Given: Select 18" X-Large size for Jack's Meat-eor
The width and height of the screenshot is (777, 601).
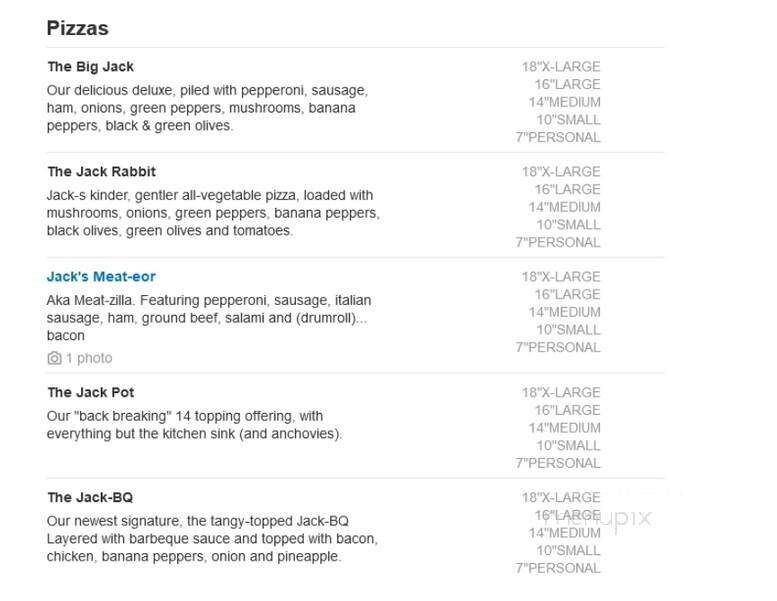Looking at the screenshot, I should coord(560,277).
